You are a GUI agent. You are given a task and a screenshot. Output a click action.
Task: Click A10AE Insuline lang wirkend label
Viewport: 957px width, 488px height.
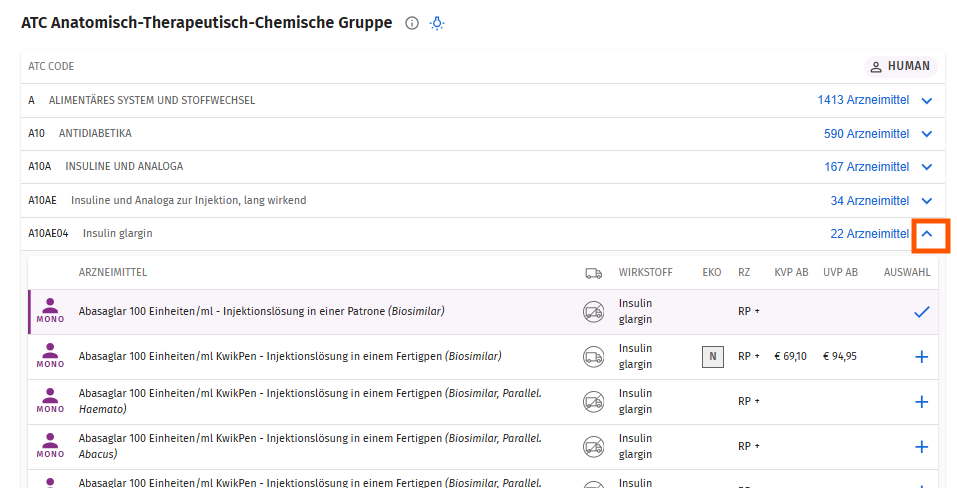pos(167,201)
